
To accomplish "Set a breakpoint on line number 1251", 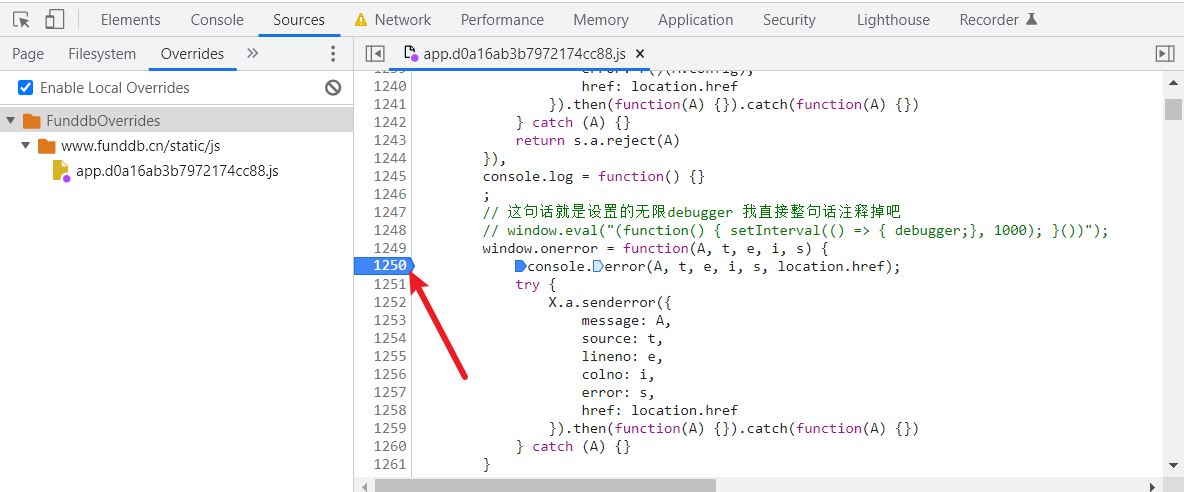I will (x=390, y=284).
